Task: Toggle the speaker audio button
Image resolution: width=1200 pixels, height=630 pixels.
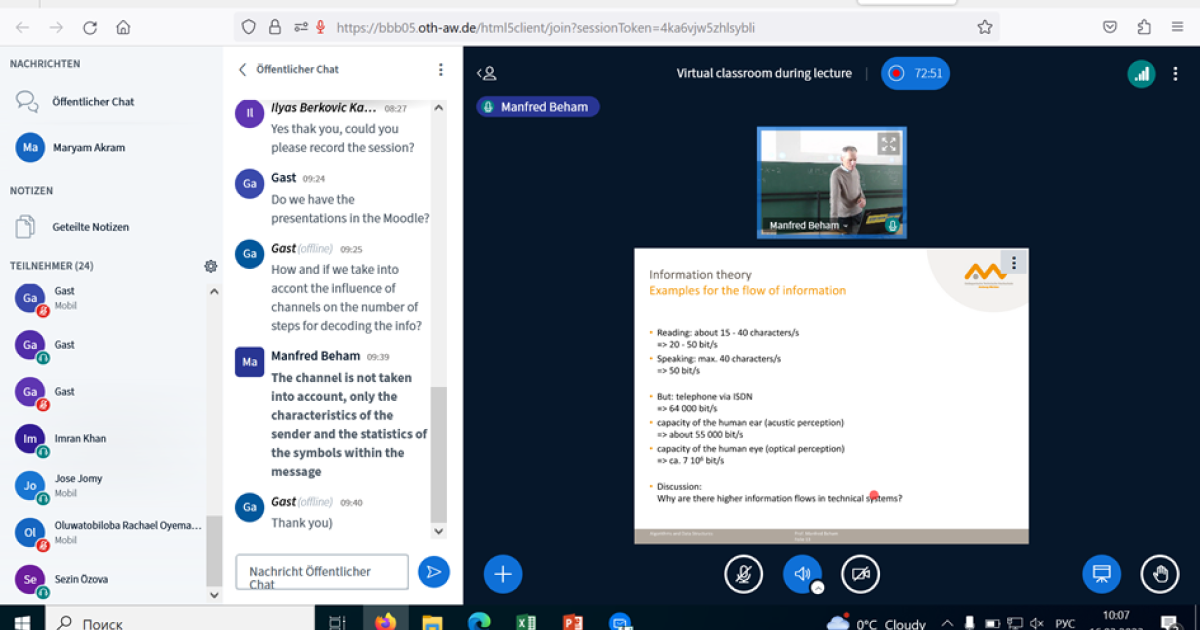Action: (x=801, y=574)
